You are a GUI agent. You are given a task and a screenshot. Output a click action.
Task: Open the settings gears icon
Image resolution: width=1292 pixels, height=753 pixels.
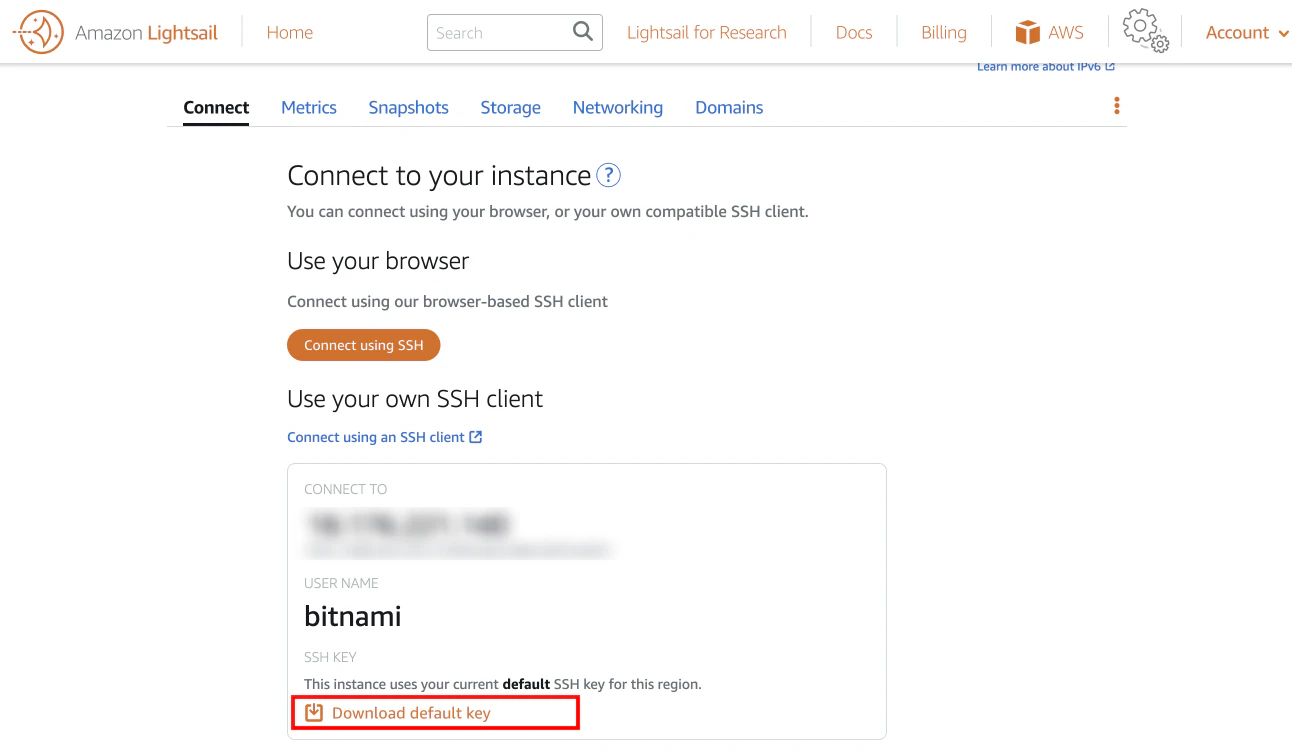[x=1145, y=31]
